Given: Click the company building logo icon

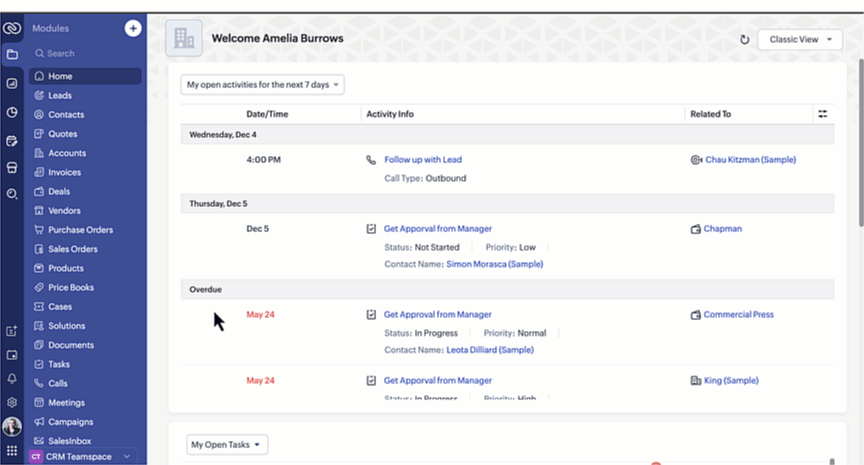Looking at the screenshot, I should 184,38.
